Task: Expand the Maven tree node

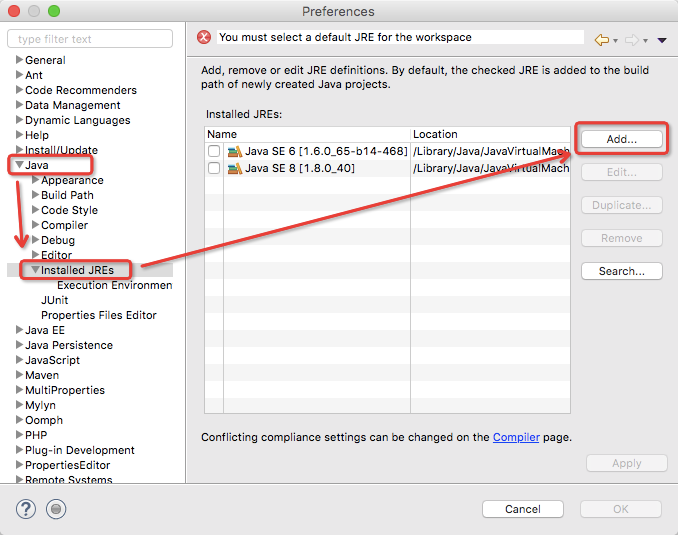Action: coord(19,375)
